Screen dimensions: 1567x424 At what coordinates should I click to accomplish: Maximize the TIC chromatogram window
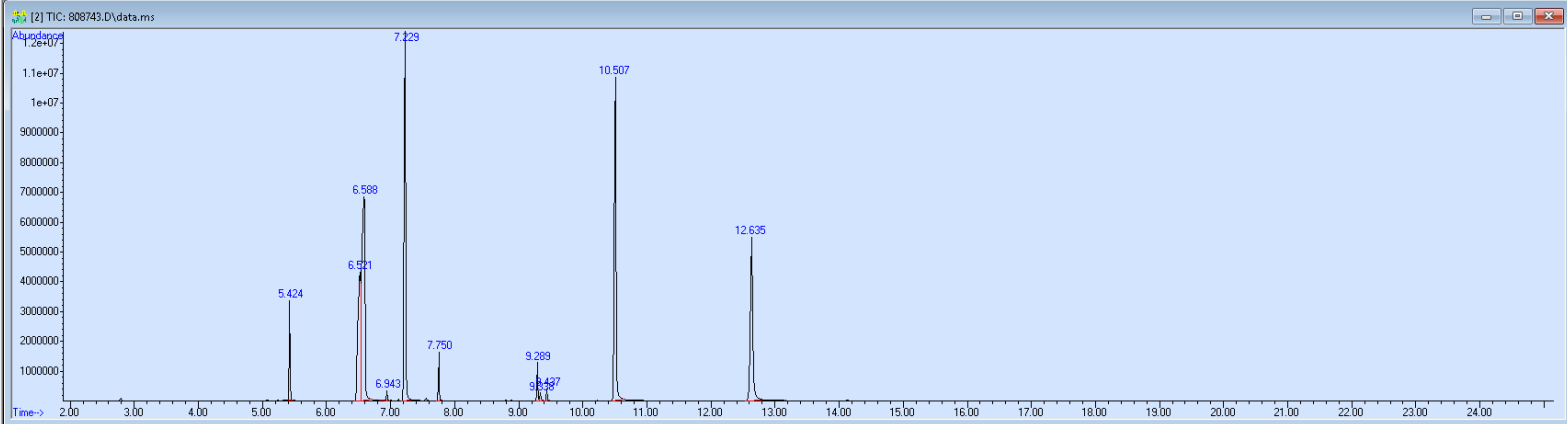[x=1518, y=16]
